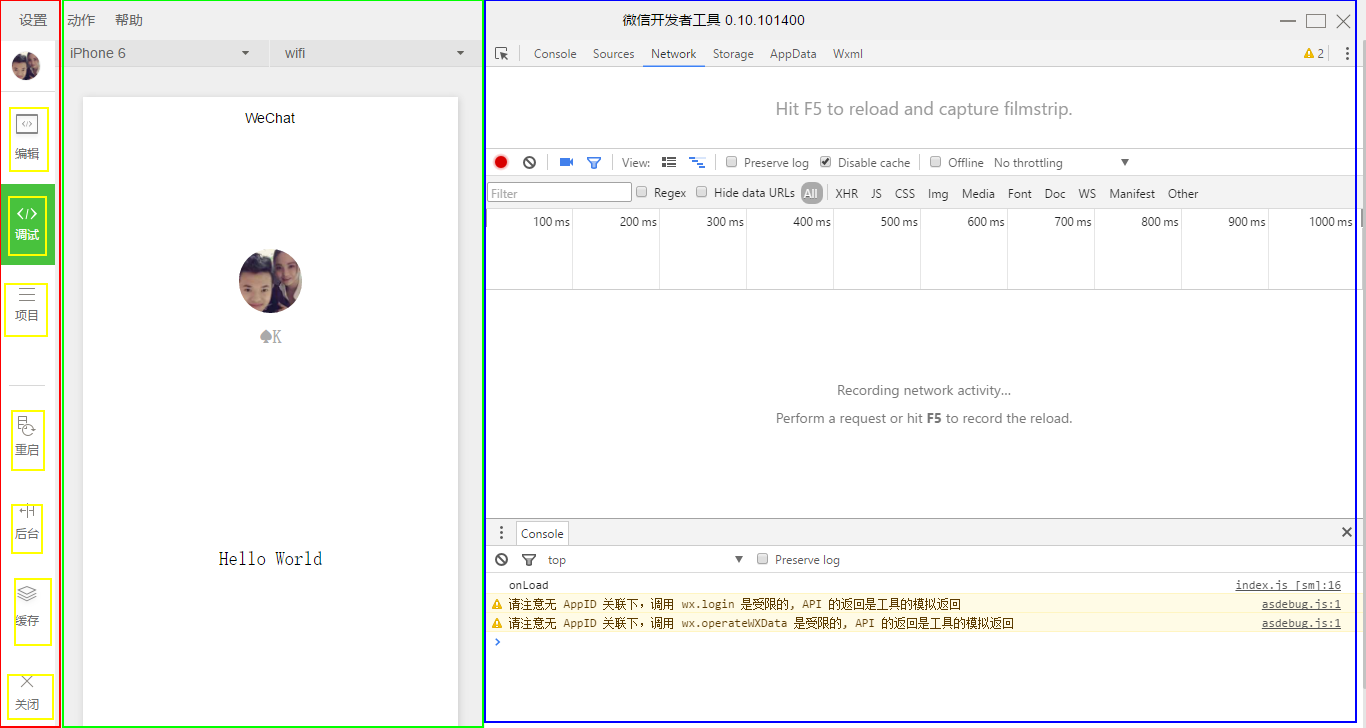
Task: Enable the Offline checkbox
Action: point(936,162)
